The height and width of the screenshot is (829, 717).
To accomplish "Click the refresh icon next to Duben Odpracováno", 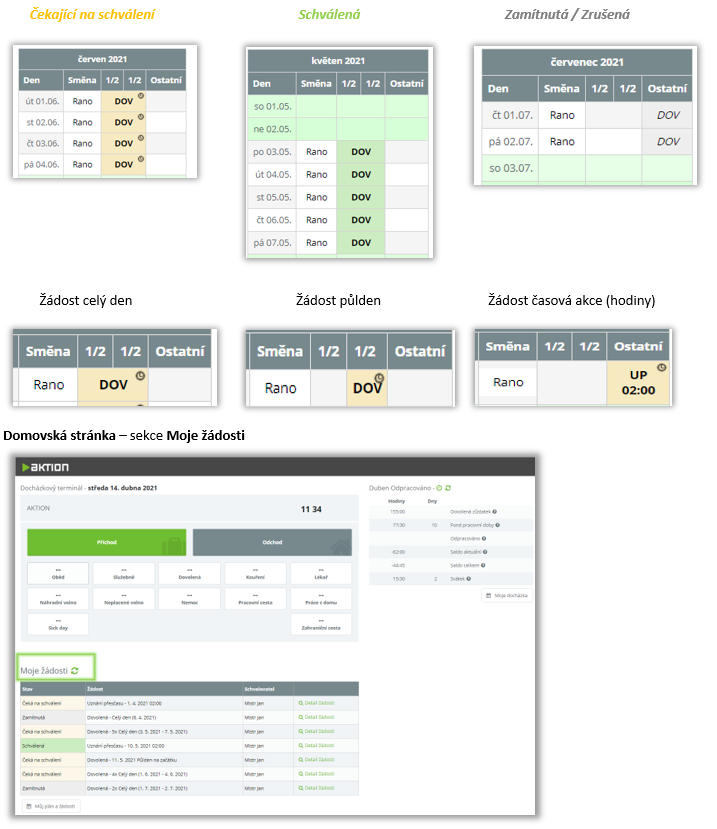I will click(x=447, y=487).
